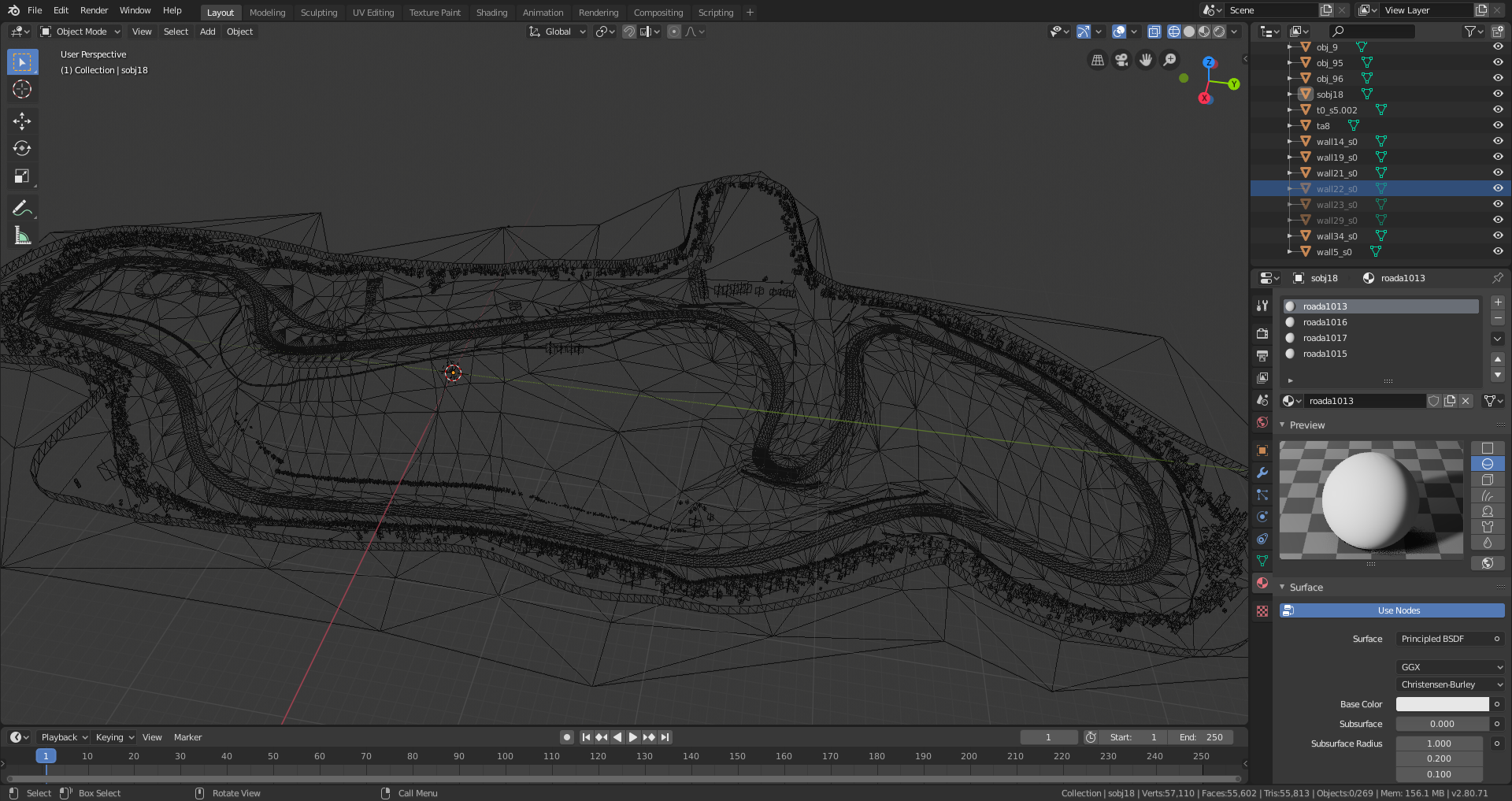Viewport: 1512px width, 801px height.
Task: Click the Base Color swatch
Action: click(1442, 704)
